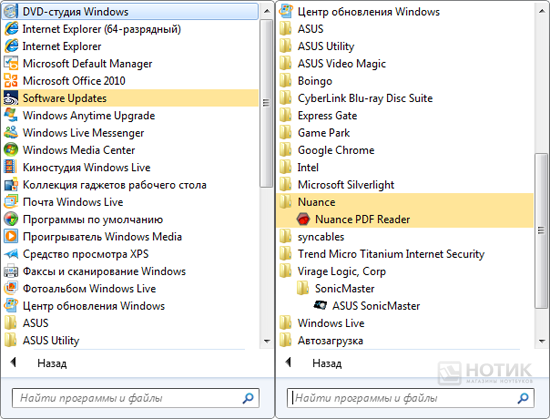The width and height of the screenshot is (550, 419).
Task: Select Software Updates menu entry
Action: tap(130, 98)
